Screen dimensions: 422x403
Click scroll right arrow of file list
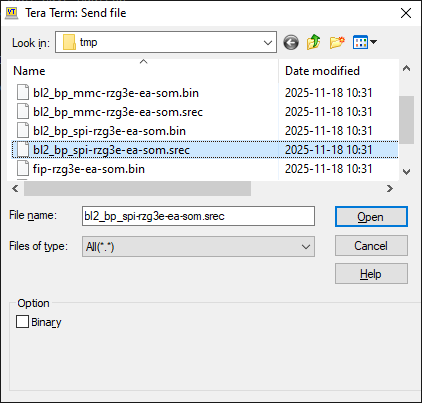click(x=390, y=189)
